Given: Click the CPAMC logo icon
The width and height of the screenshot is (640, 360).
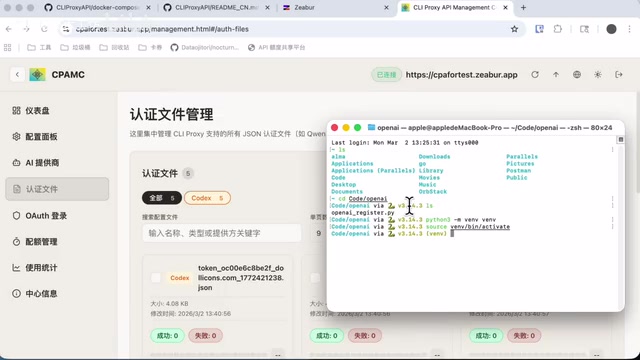Looking at the screenshot, I should pos(37,75).
